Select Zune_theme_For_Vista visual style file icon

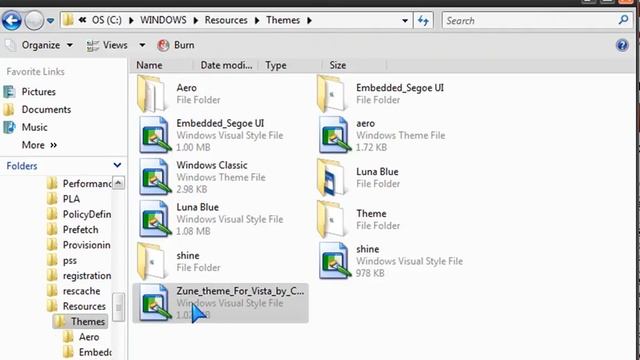[x=154, y=302]
